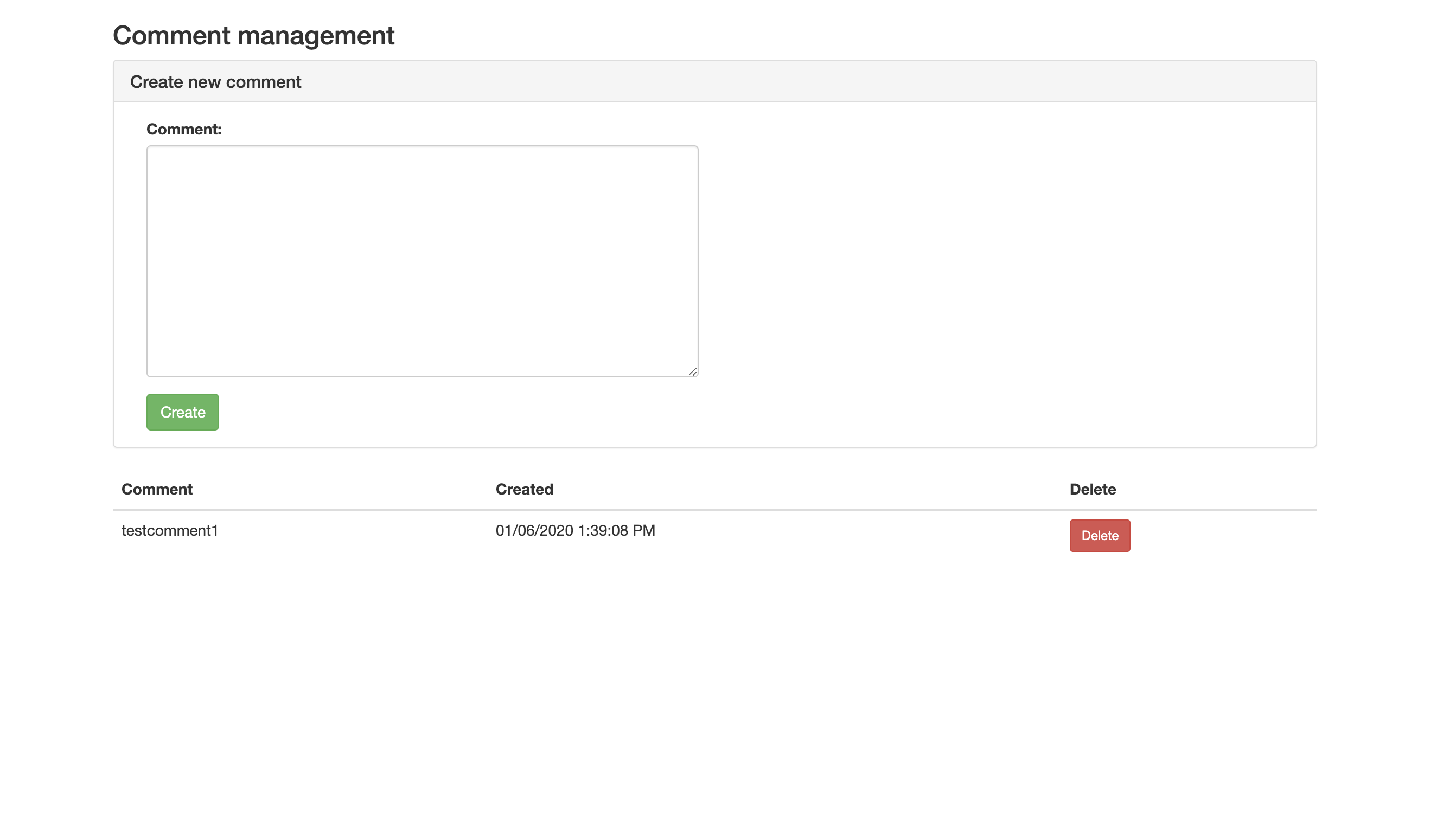Click the 'Create new comment' panel header
The width and height of the screenshot is (1456, 822).
pos(215,82)
